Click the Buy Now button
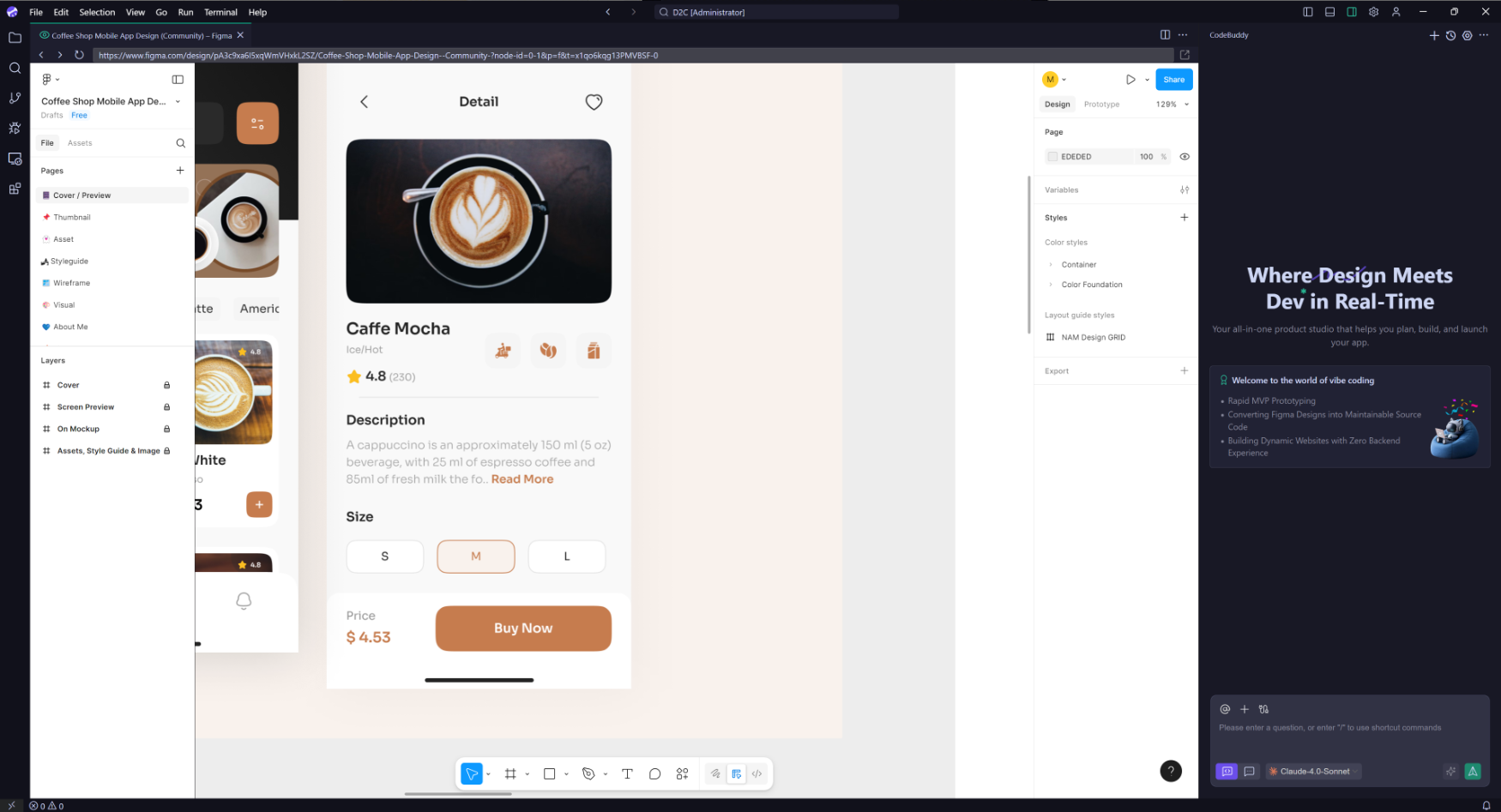This screenshot has width=1501, height=812. [523, 629]
